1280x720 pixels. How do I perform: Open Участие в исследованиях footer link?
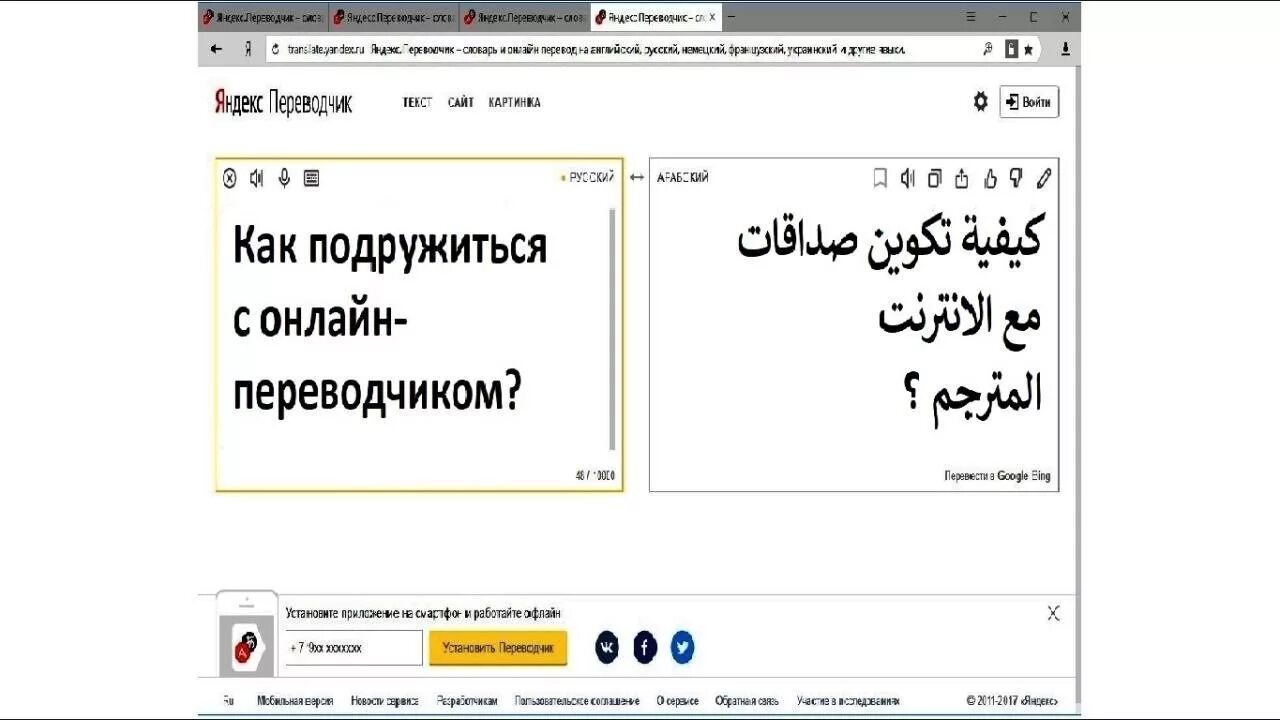848,701
